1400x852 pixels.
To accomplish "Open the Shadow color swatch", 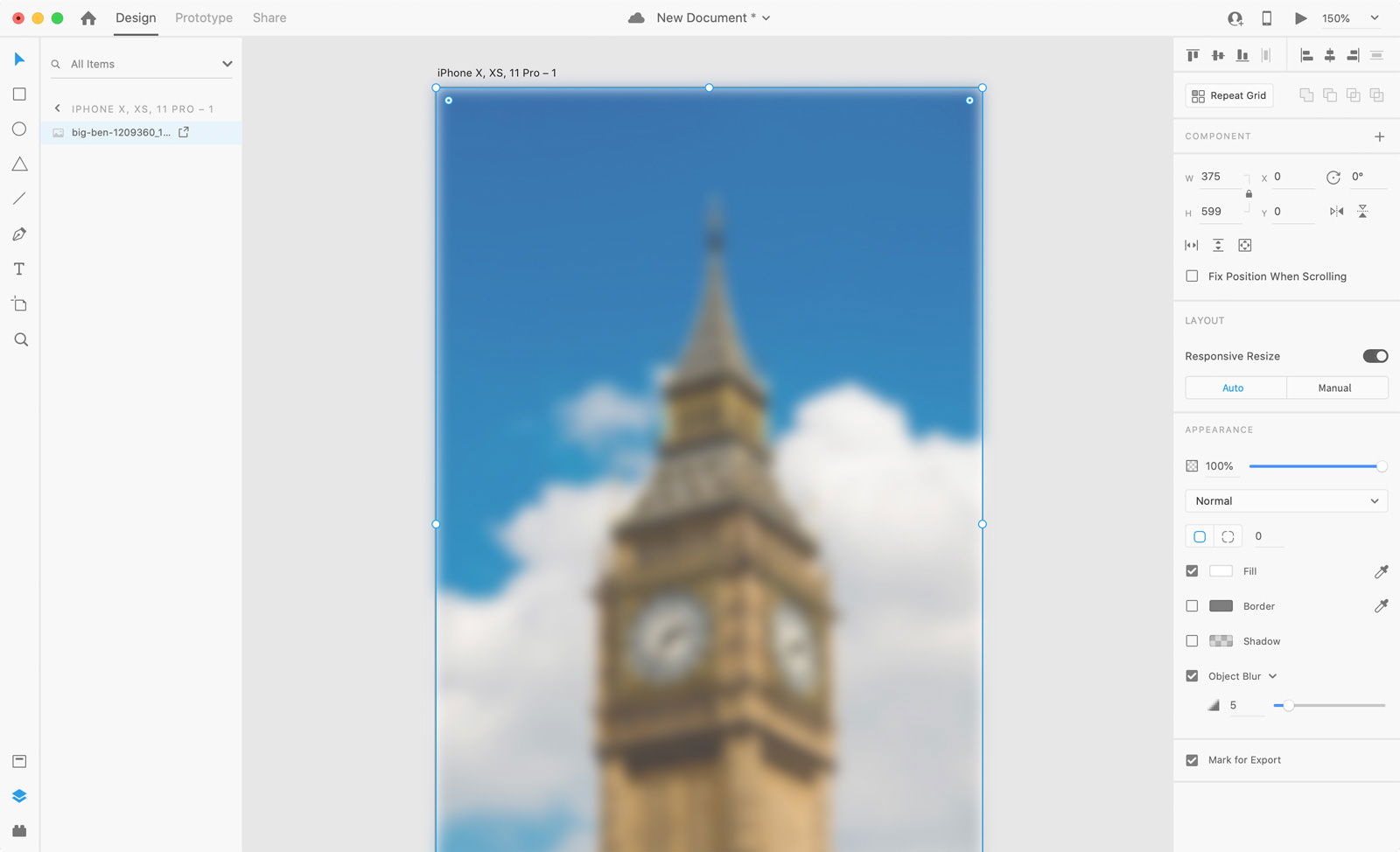I will click(1221, 641).
